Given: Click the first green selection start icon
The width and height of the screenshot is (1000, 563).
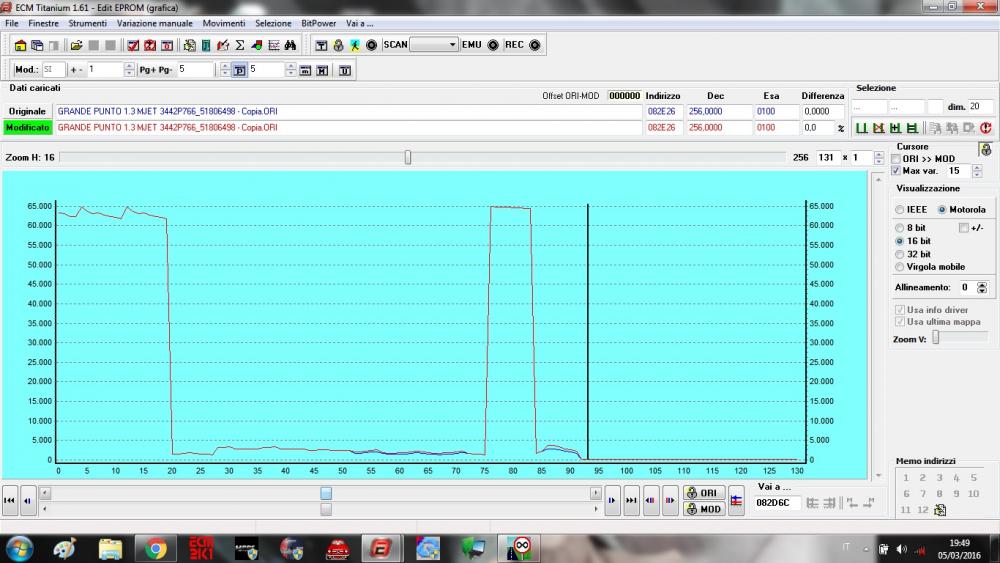Looking at the screenshot, I should [x=862, y=128].
